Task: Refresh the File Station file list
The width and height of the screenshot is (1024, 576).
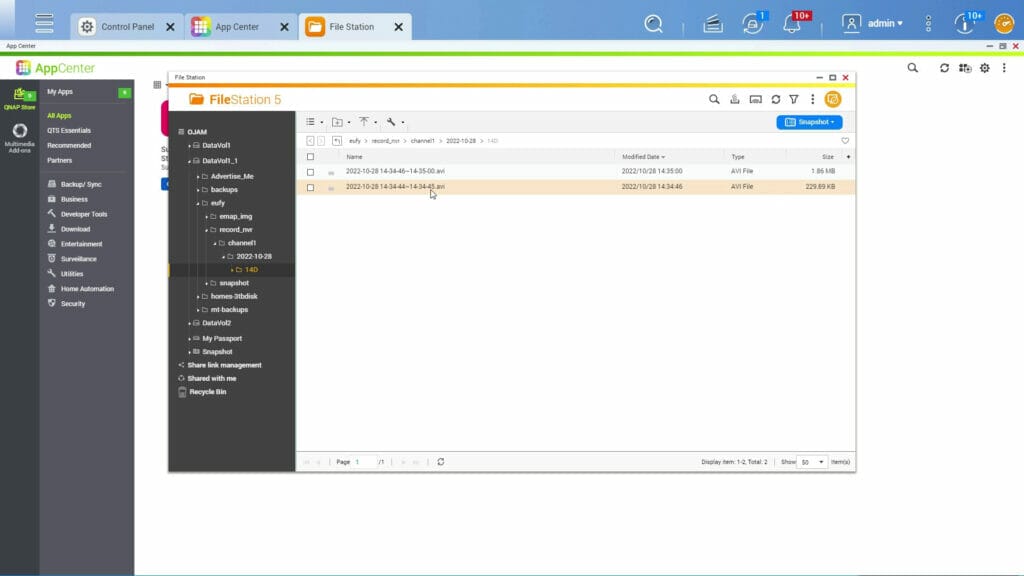Action: [x=776, y=100]
